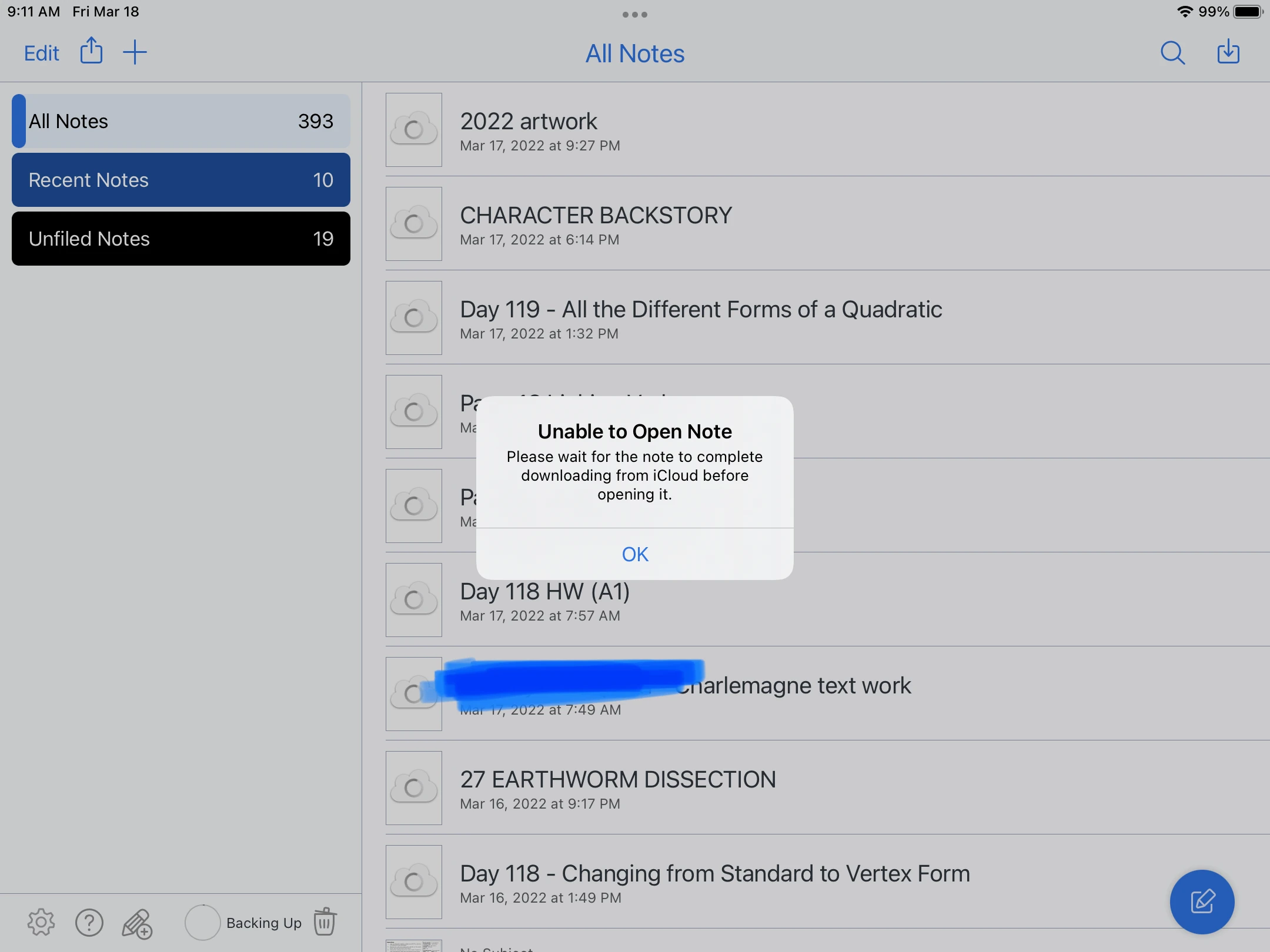
Task: Tap the Edit button in the toolbar
Action: pos(41,53)
